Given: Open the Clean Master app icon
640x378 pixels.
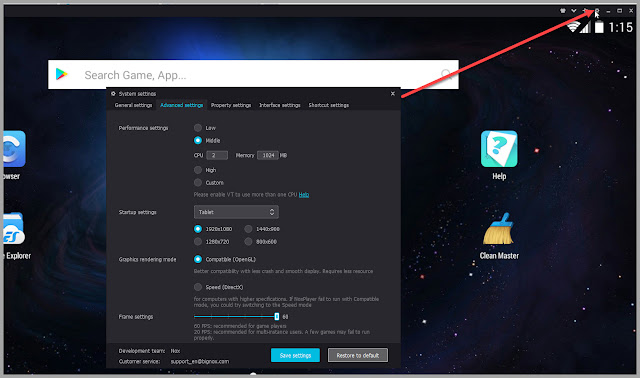Looking at the screenshot, I should click(x=499, y=229).
